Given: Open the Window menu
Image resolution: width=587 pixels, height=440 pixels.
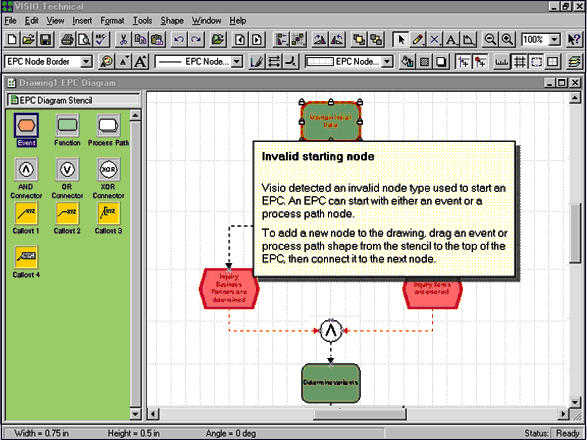Looking at the screenshot, I should coord(207,21).
